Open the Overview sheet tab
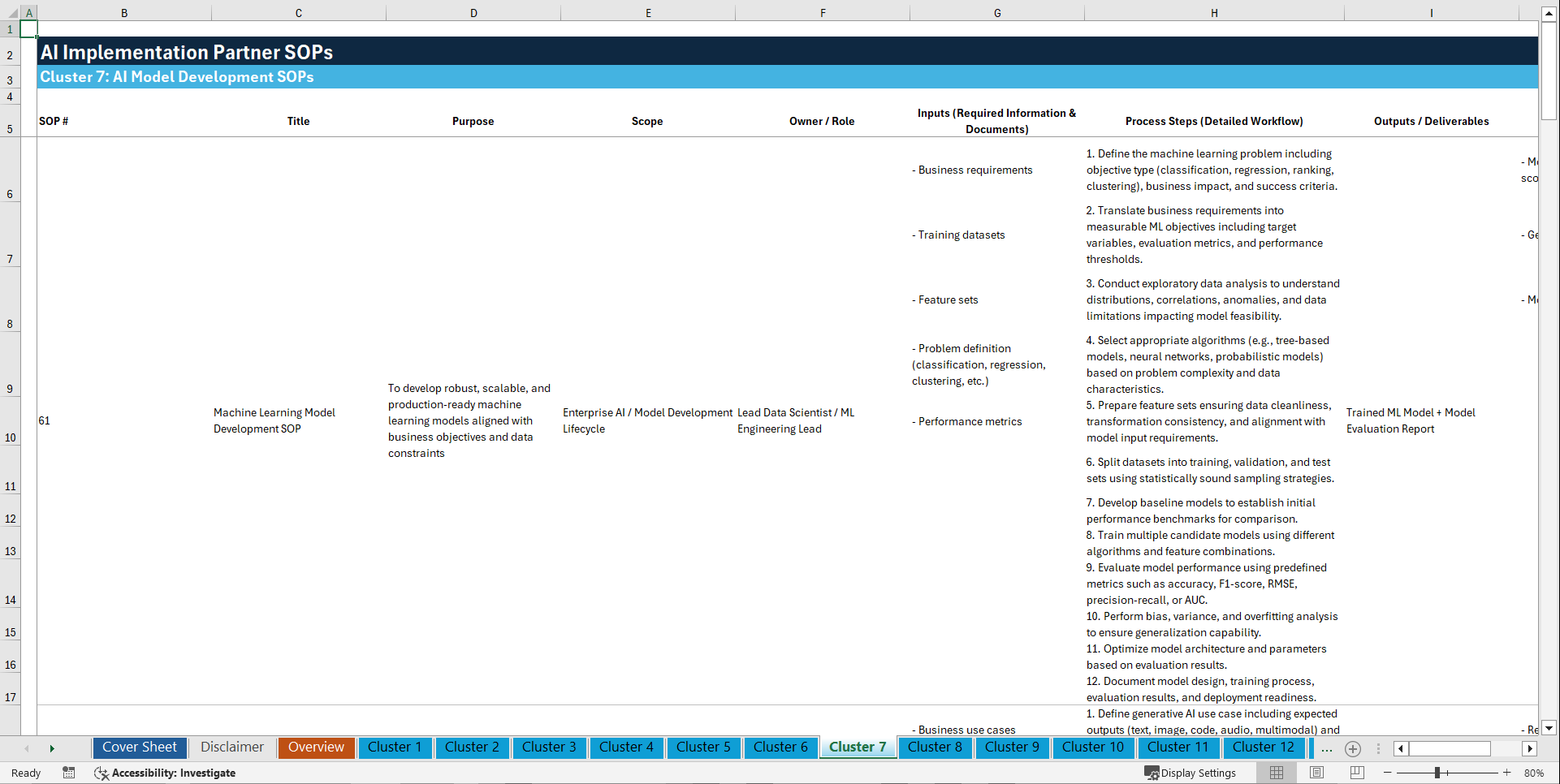 316,747
